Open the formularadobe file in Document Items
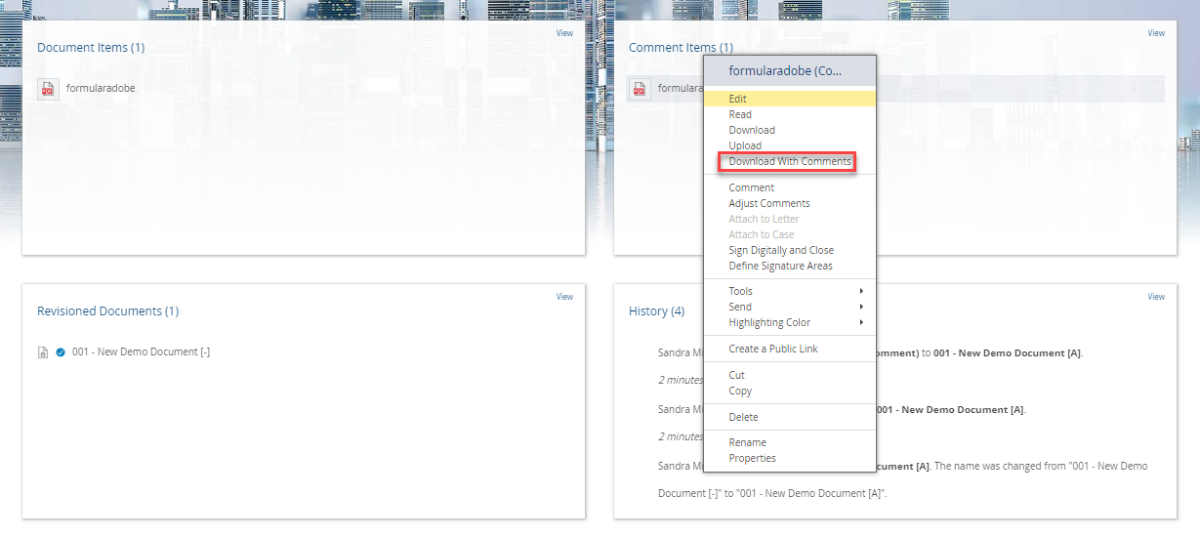The image size is (1200, 537). (x=100, y=88)
